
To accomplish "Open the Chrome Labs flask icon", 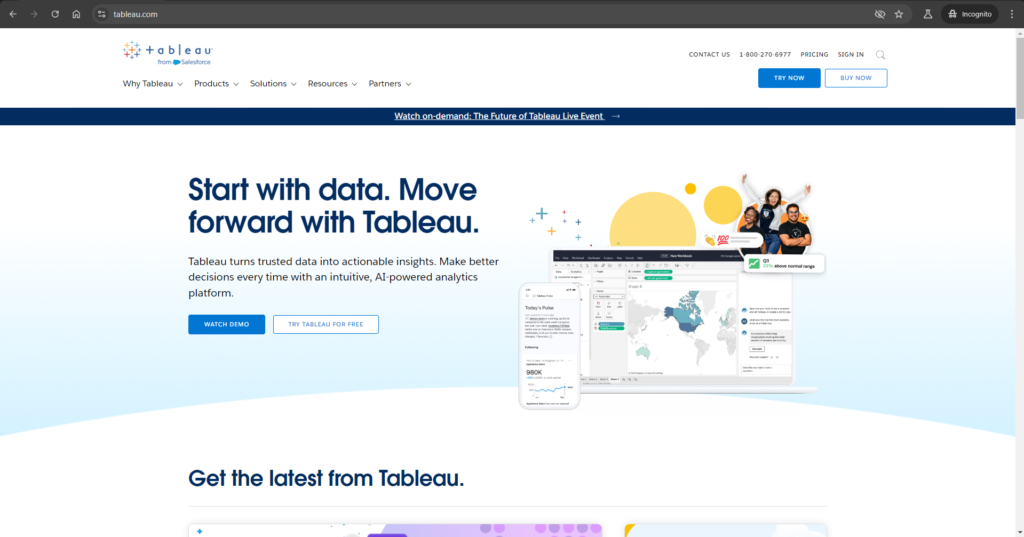I will [x=927, y=14].
